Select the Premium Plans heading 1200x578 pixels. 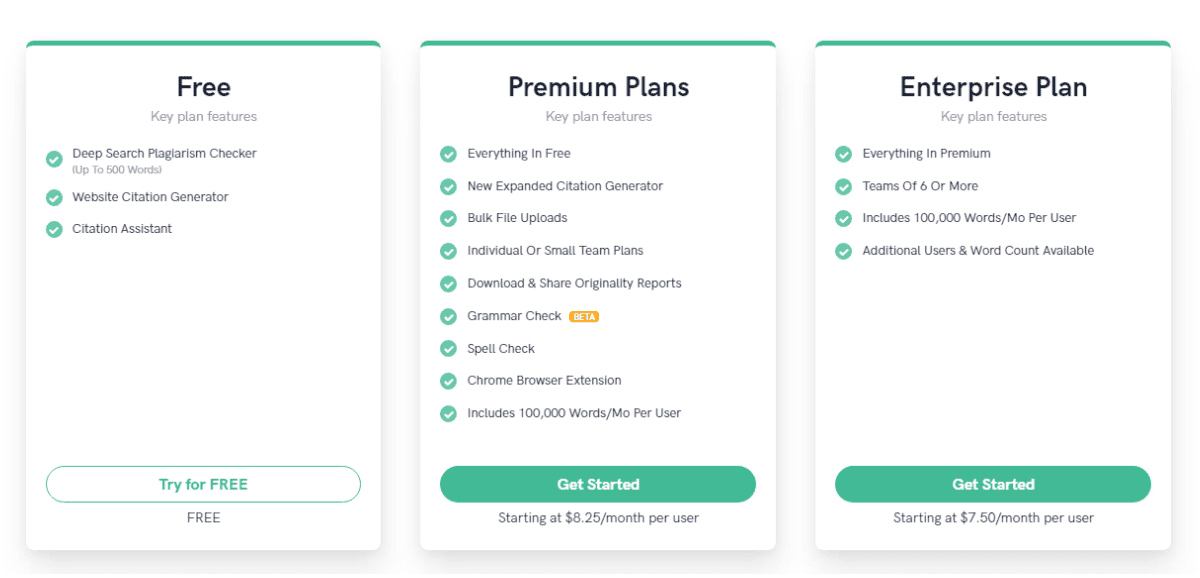click(598, 87)
